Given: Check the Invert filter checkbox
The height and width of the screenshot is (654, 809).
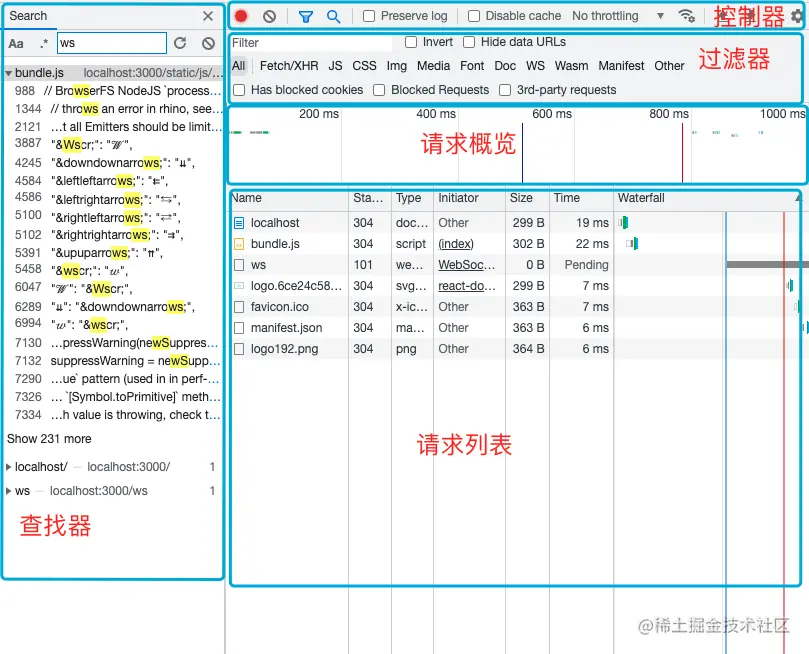Looking at the screenshot, I should (411, 42).
